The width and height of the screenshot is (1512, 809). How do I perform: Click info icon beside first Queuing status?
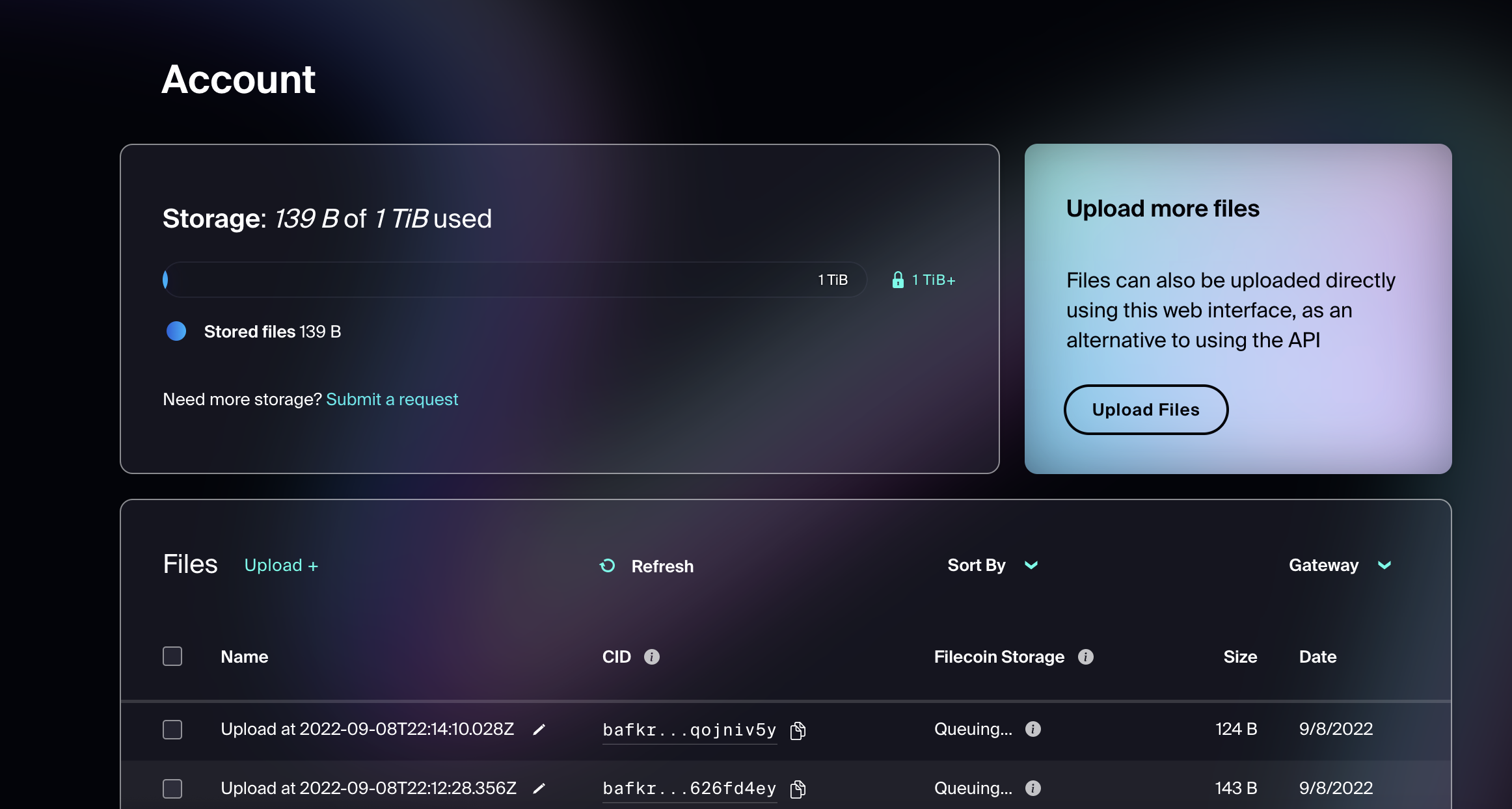tap(1033, 729)
